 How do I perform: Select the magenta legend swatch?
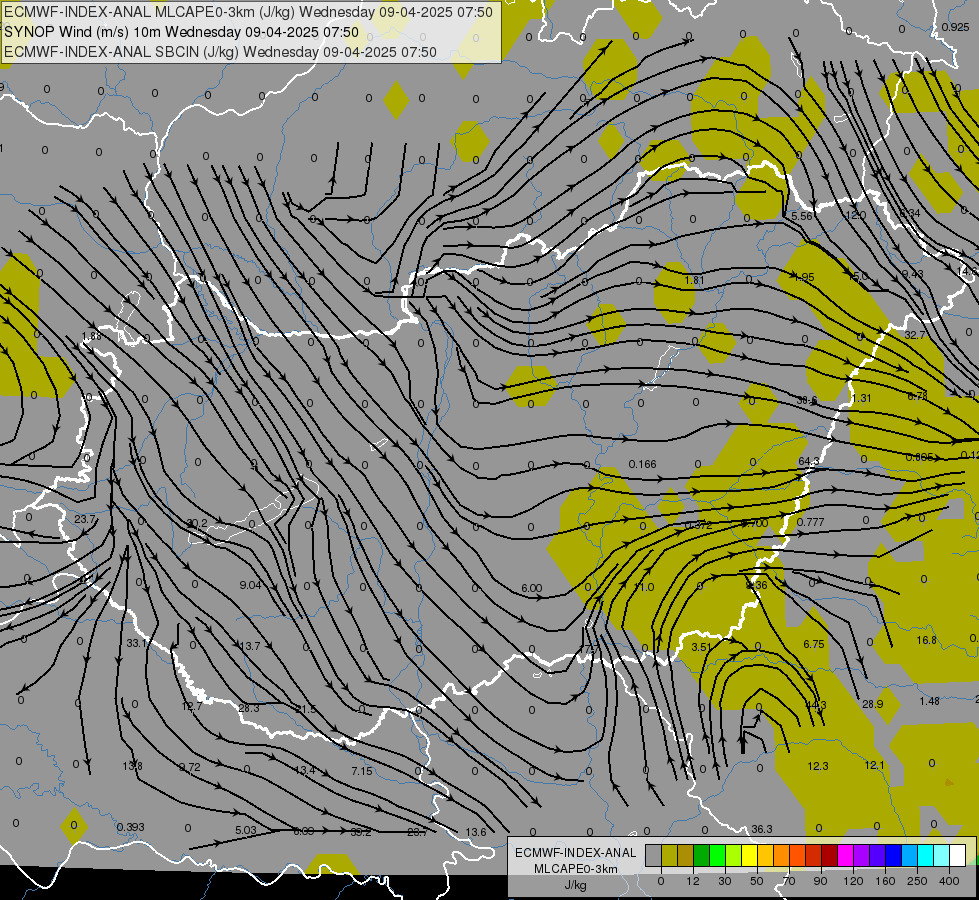pyautogui.click(x=845, y=855)
